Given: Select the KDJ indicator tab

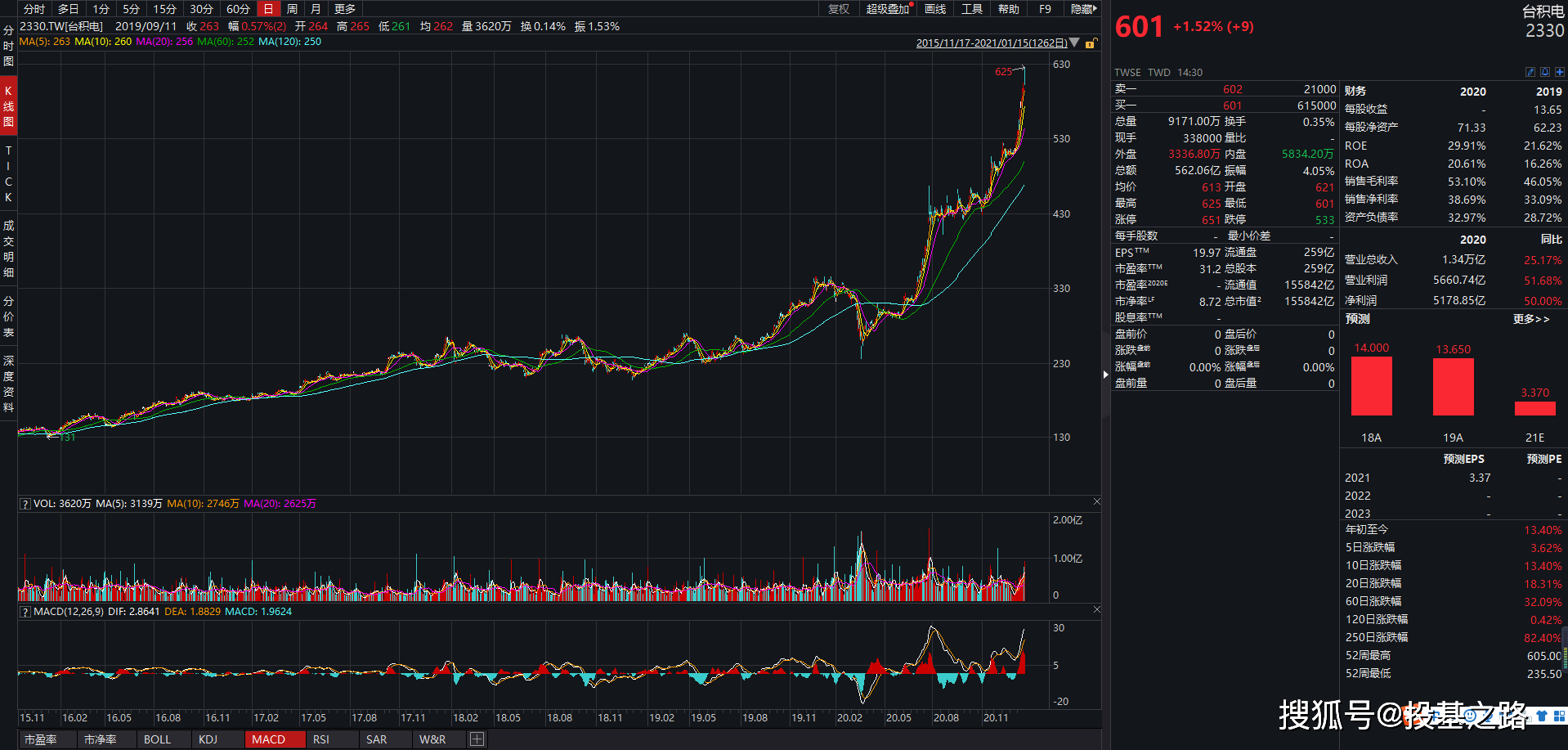Looking at the screenshot, I should point(208,739).
